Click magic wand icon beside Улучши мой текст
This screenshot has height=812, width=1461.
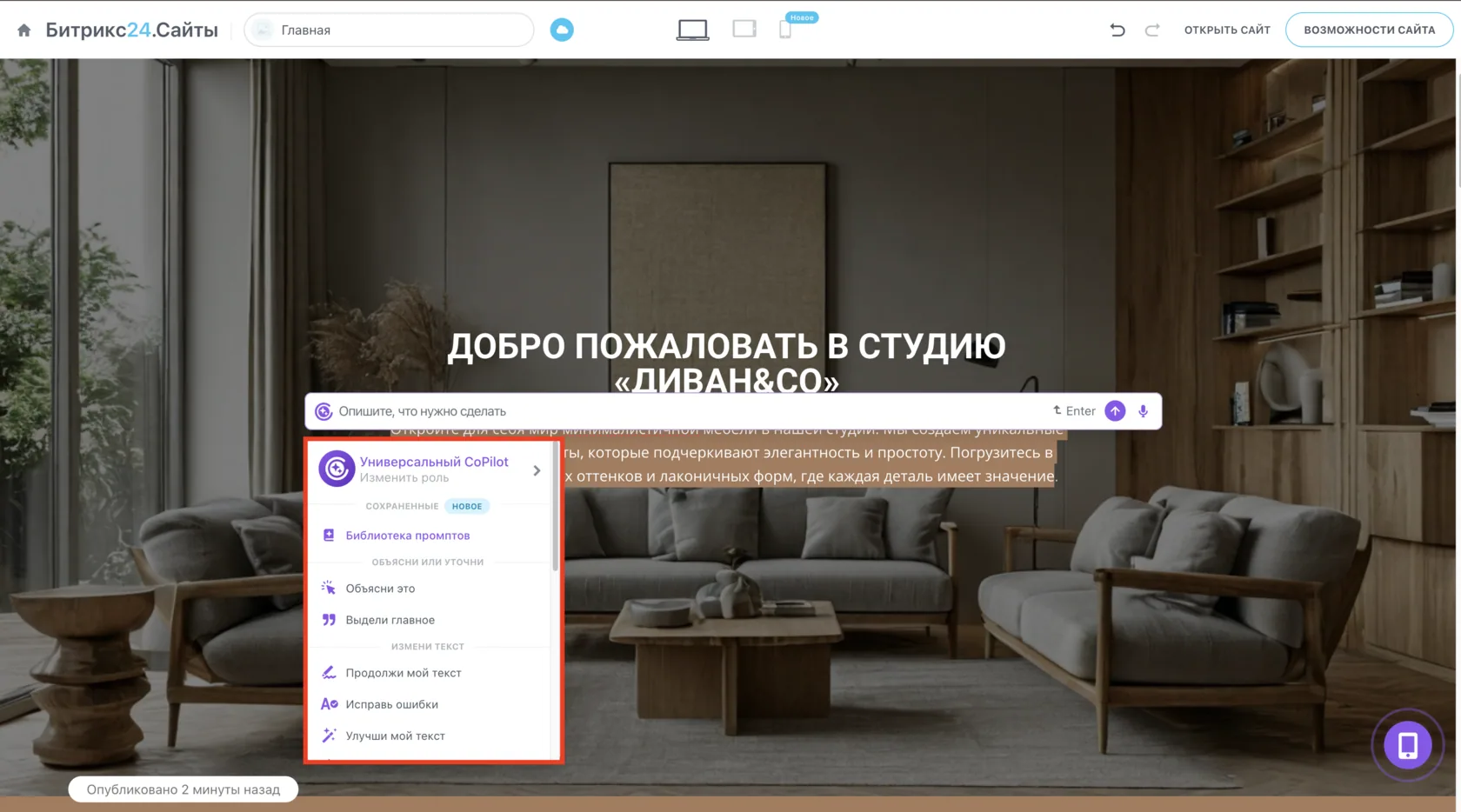(329, 735)
